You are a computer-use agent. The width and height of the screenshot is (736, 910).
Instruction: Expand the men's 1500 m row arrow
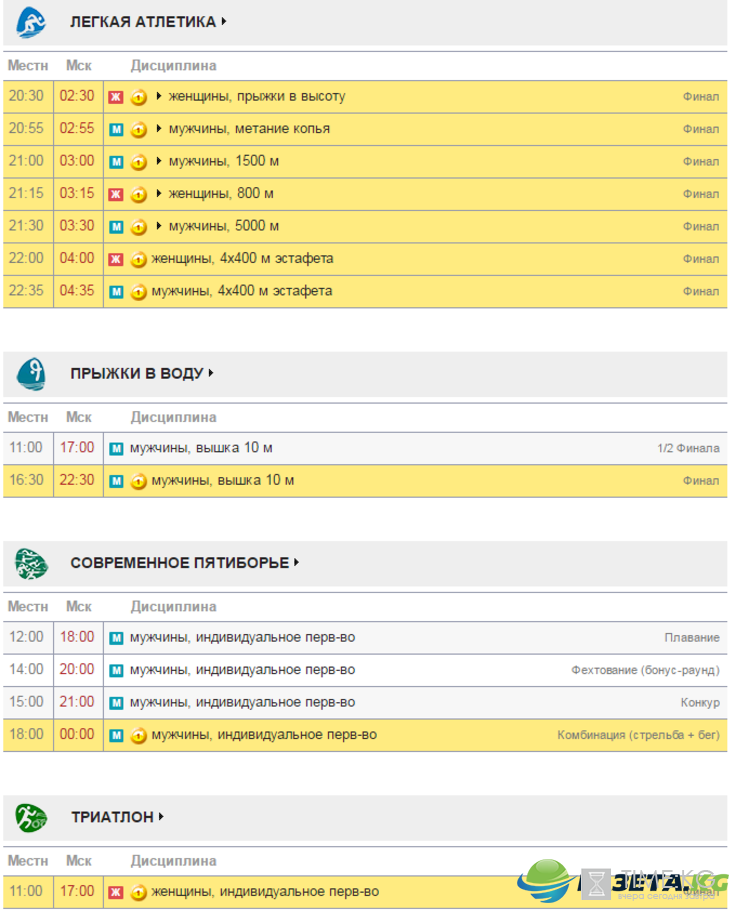[158, 161]
